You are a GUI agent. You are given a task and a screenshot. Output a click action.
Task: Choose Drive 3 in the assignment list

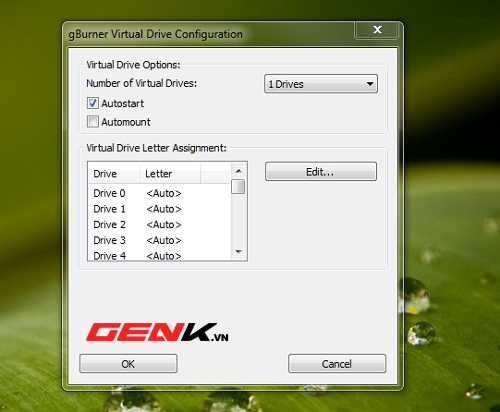coord(159,240)
